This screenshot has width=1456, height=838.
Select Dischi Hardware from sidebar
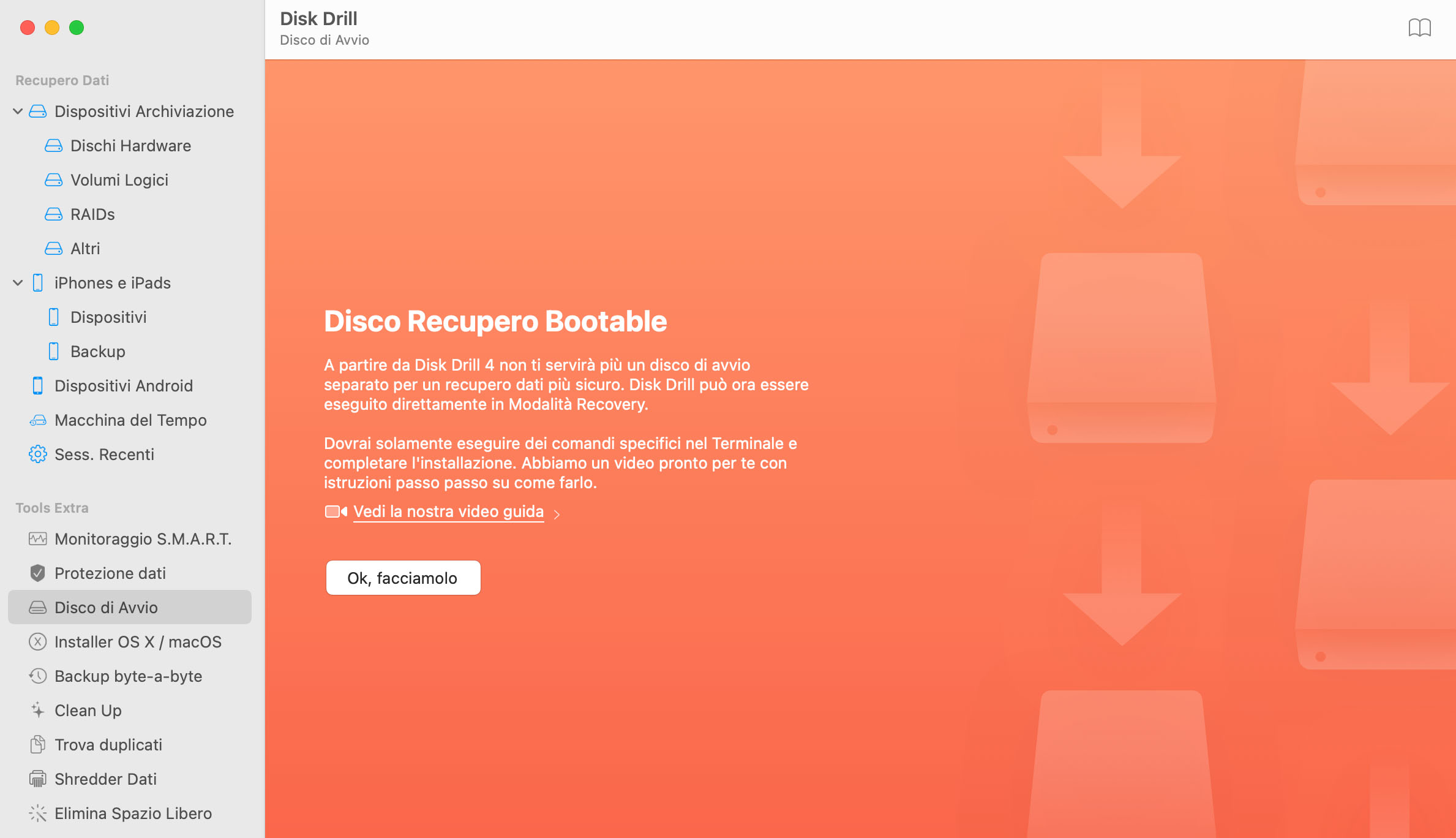pyautogui.click(x=131, y=145)
